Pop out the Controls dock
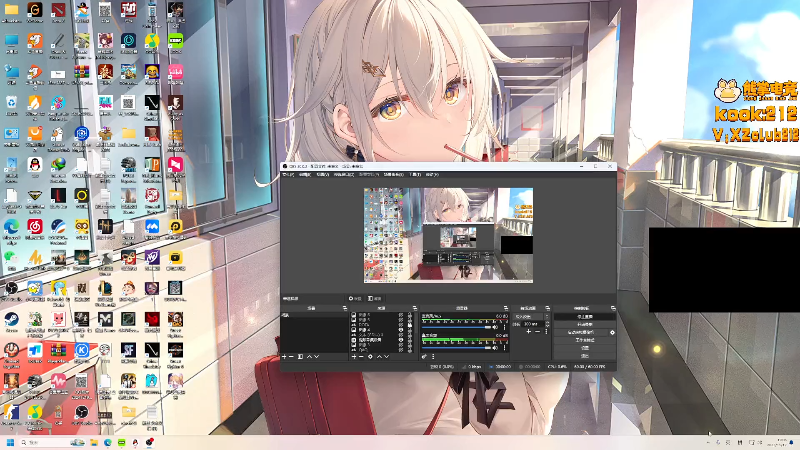The width and height of the screenshot is (800, 450). click(613, 308)
